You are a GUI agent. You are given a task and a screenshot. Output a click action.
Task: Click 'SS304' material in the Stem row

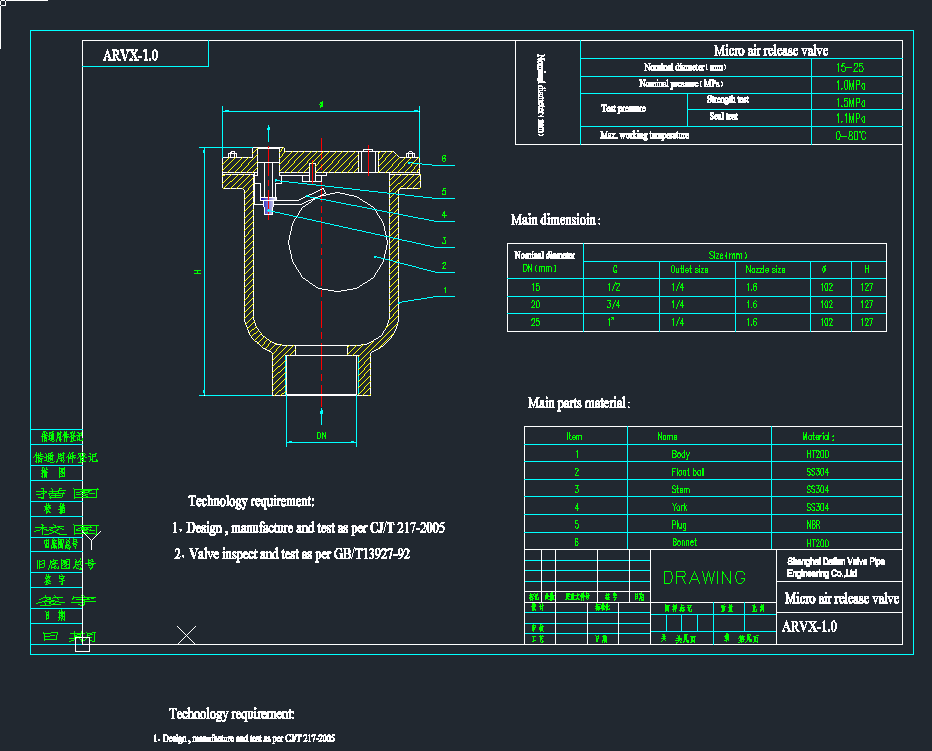coord(817,489)
